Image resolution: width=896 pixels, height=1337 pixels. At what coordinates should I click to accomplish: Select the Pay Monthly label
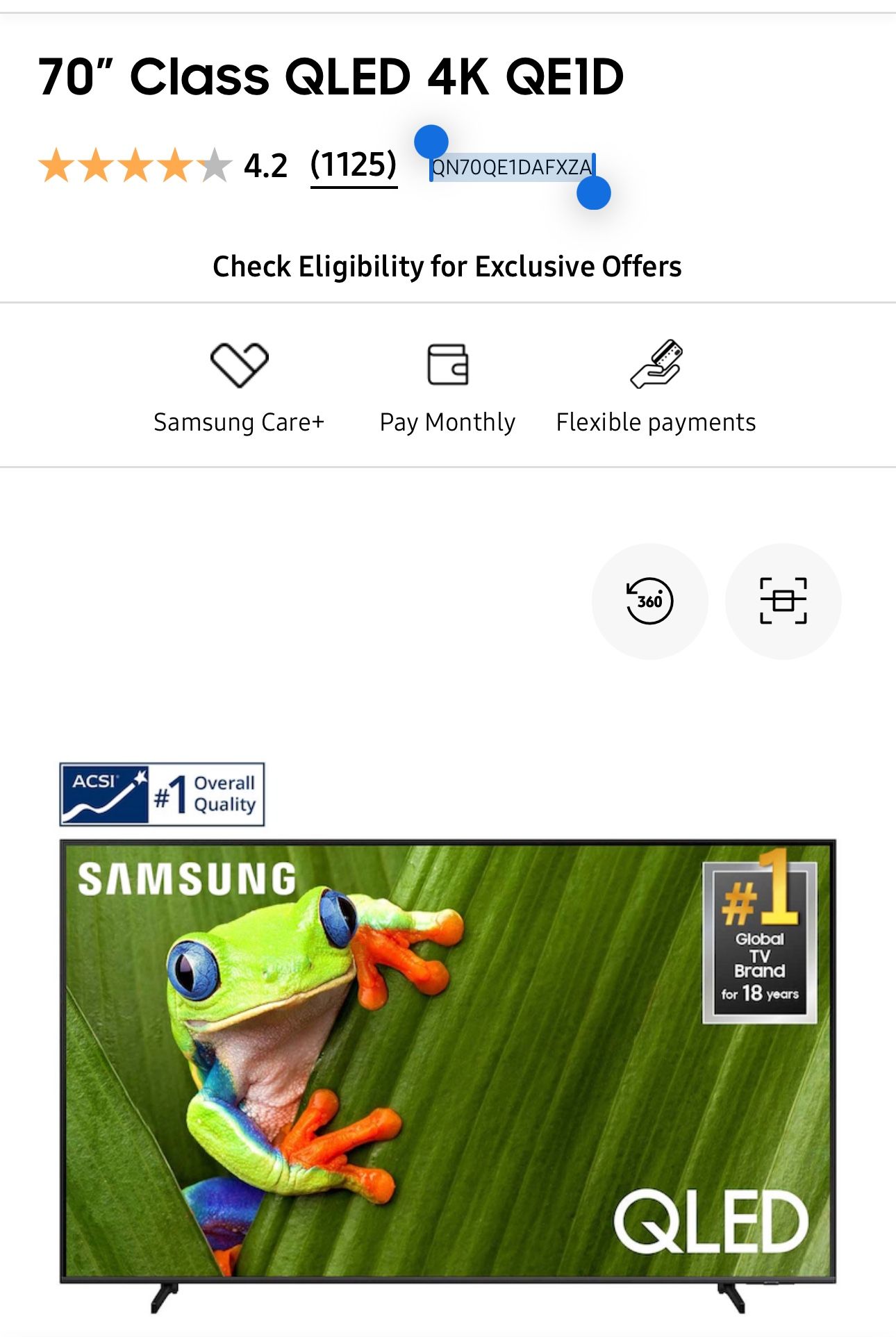[x=447, y=422]
